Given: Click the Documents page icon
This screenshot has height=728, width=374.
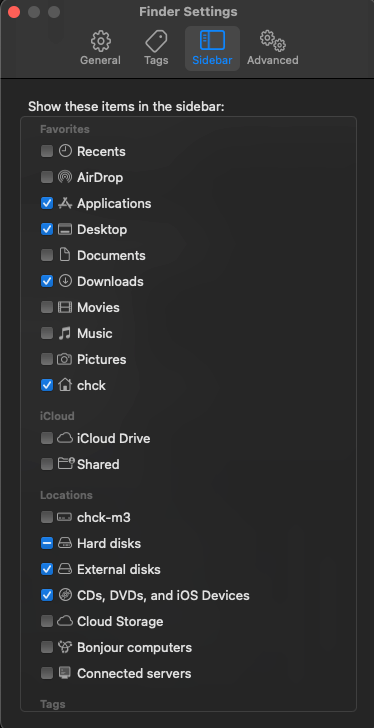Looking at the screenshot, I should (65, 255).
